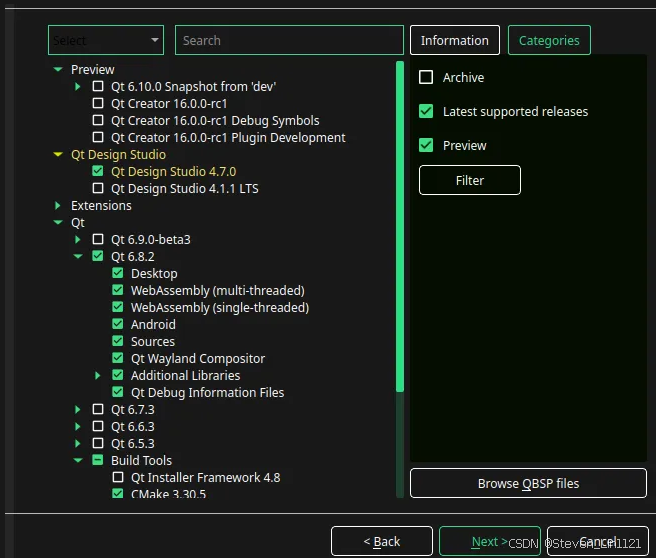Expand Qt 6.9.0-beta3 node
This screenshot has height=558, width=656.
point(78,240)
